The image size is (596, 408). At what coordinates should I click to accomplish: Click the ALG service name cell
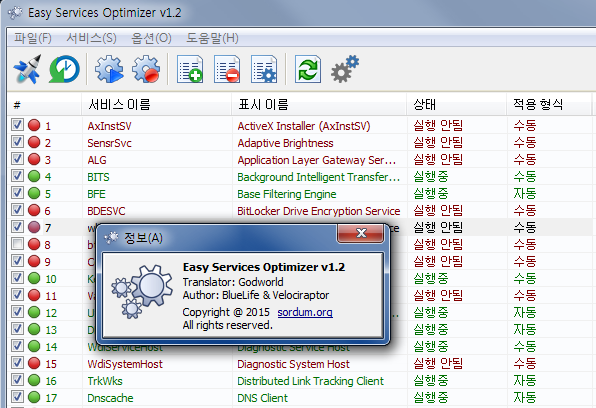coord(97,160)
